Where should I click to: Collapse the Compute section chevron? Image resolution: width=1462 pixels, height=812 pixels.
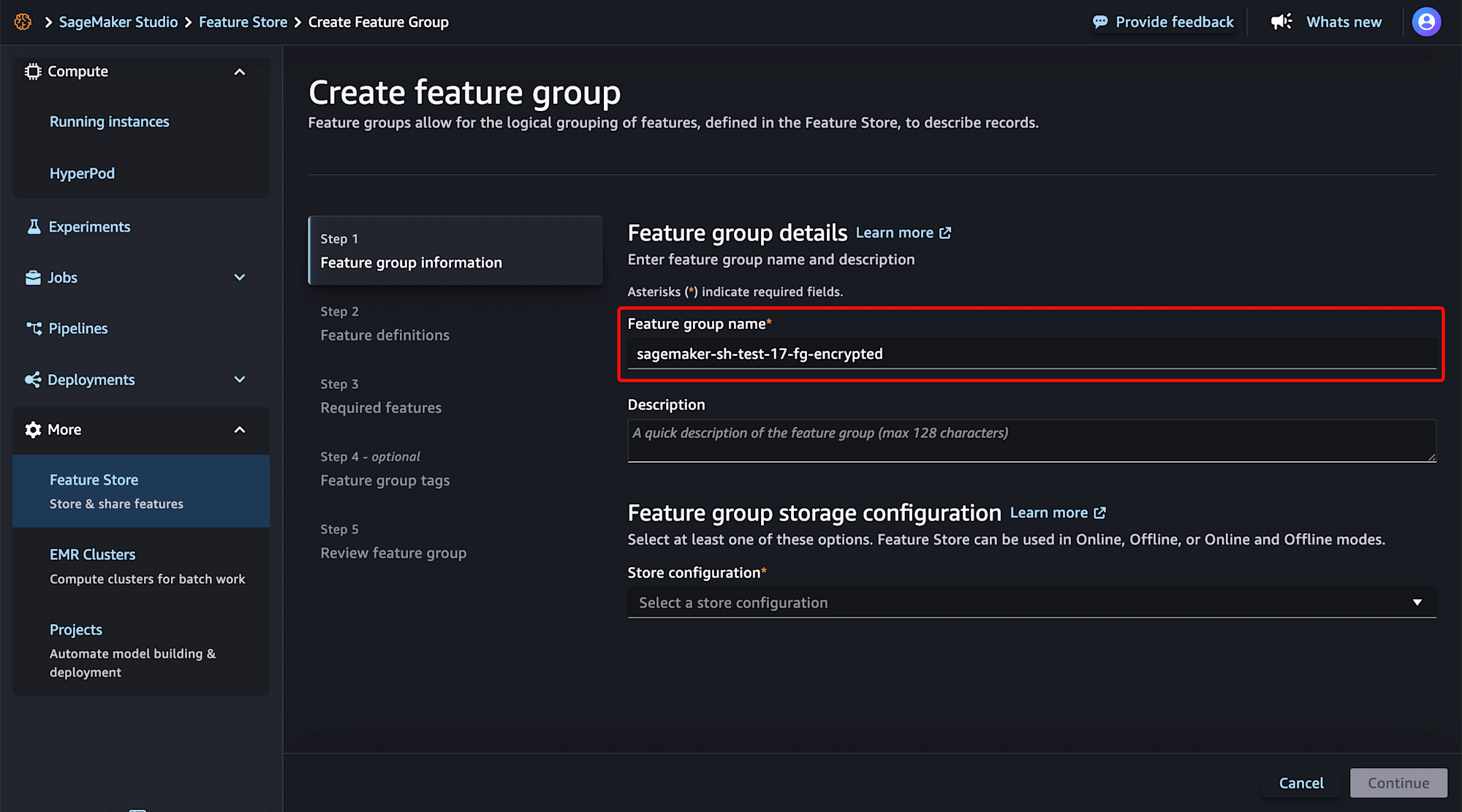240,72
